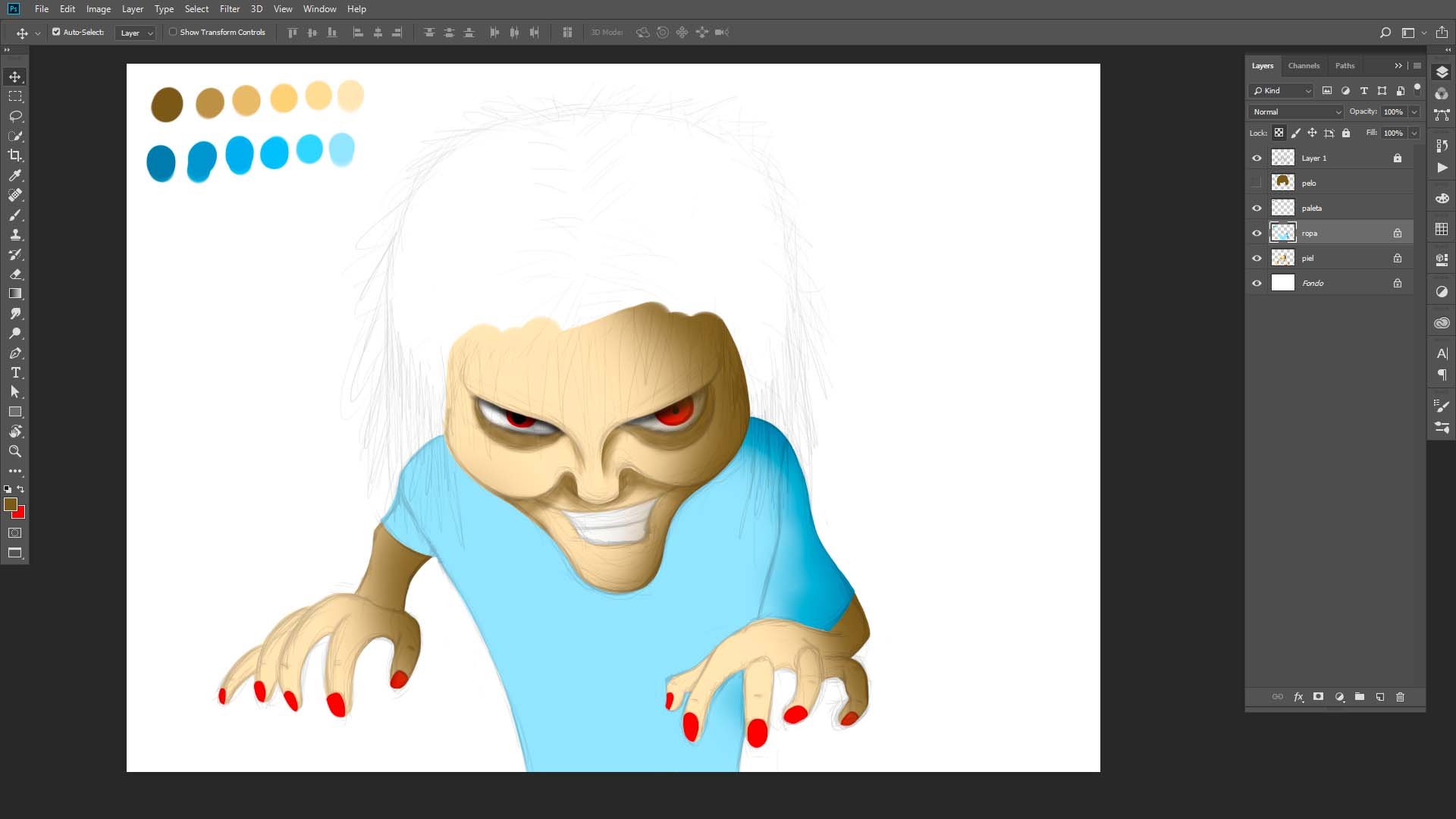
Task: Select the Eraser tool
Action: (x=15, y=274)
